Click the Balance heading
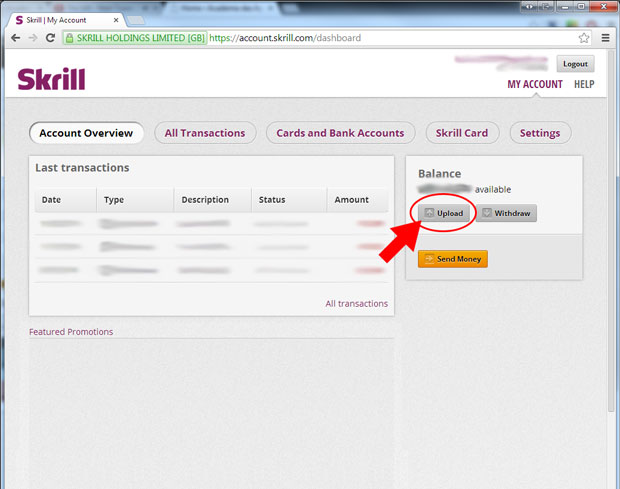The image size is (620, 489). coord(440,174)
